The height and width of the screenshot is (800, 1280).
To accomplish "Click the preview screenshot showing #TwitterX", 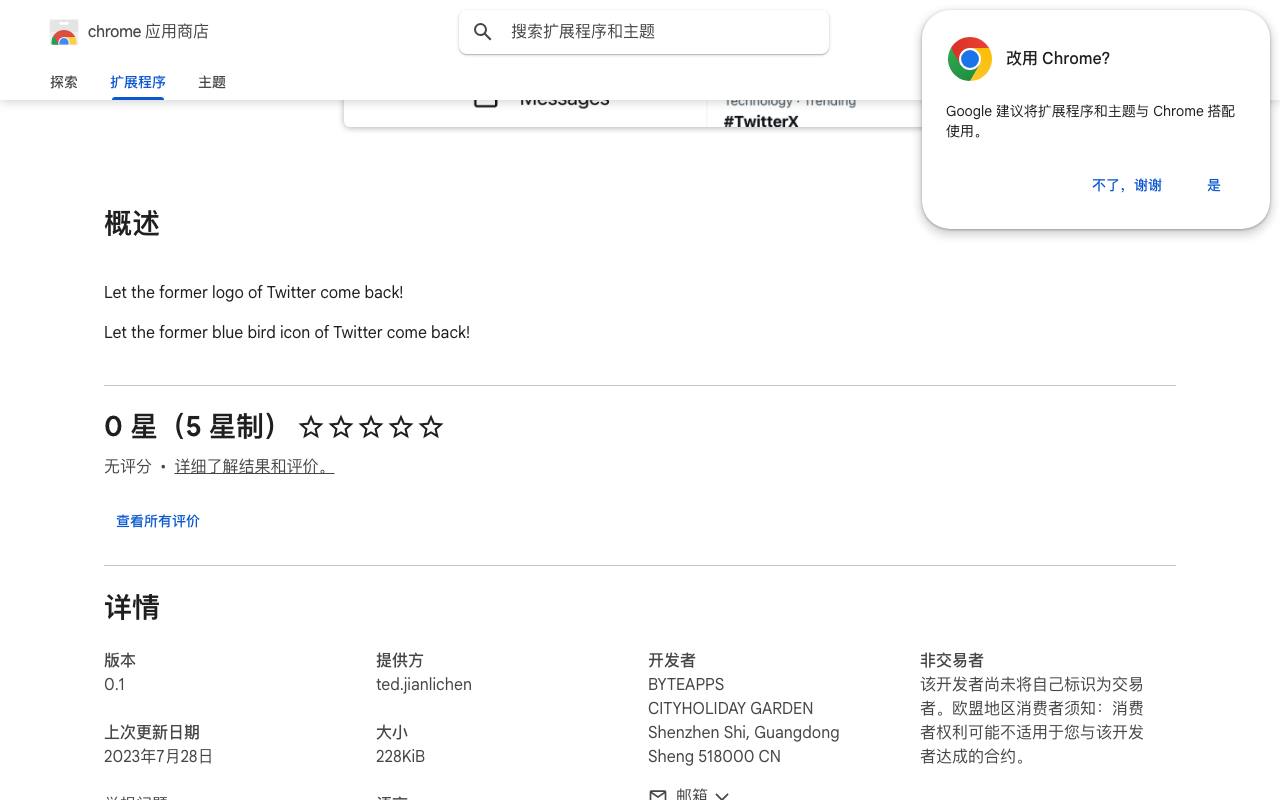I will (x=633, y=113).
